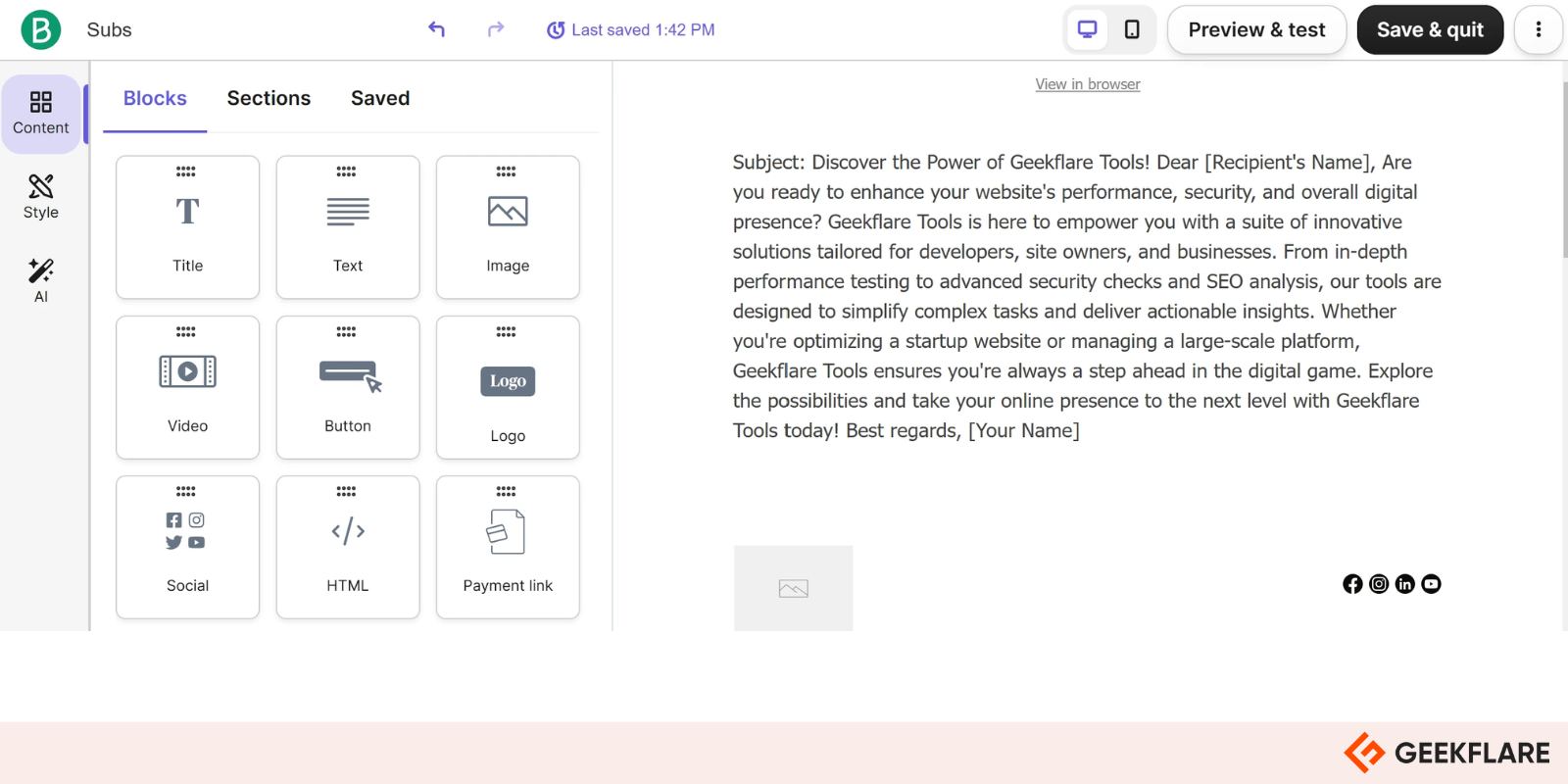Viewport: 1568px width, 784px height.
Task: Select the Video block
Action: tap(188, 387)
